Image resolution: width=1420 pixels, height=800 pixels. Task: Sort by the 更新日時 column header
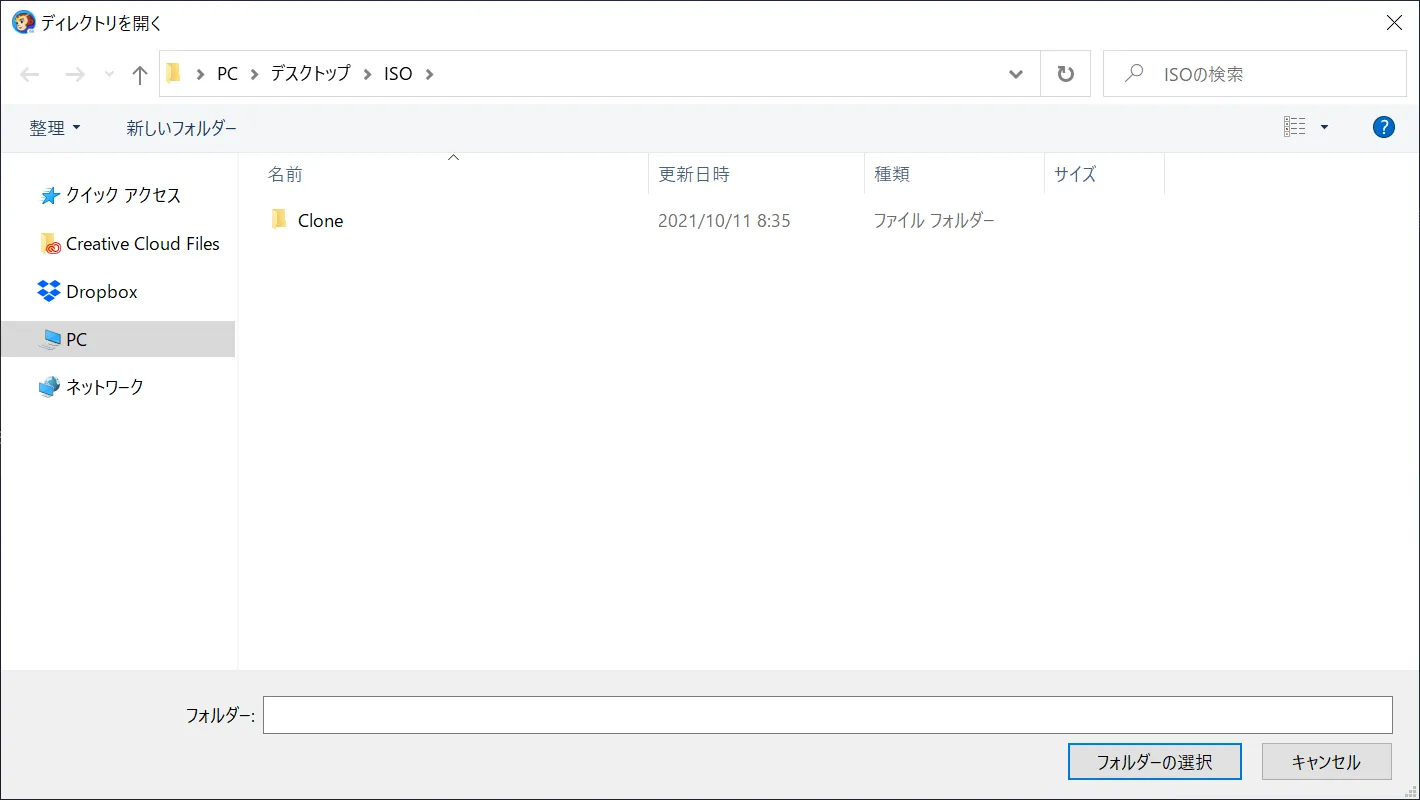click(x=694, y=174)
